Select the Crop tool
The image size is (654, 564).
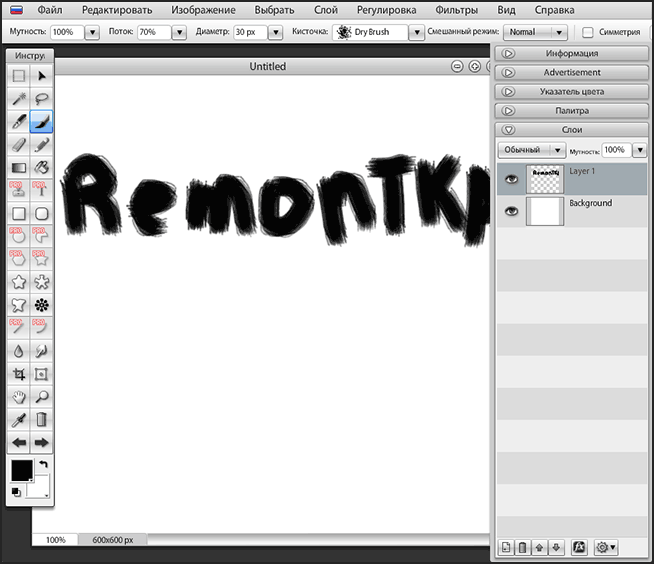tap(18, 374)
